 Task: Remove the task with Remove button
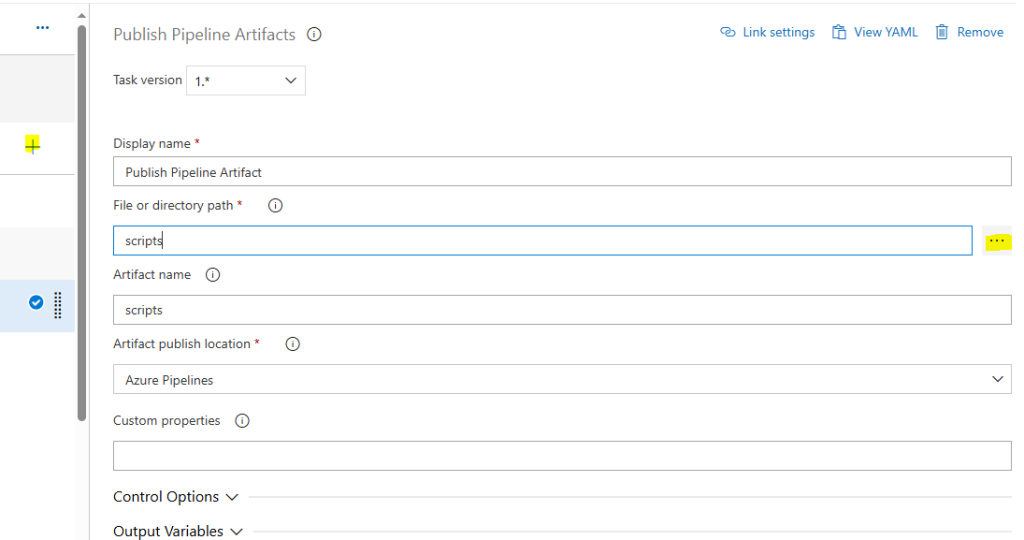pos(969,32)
